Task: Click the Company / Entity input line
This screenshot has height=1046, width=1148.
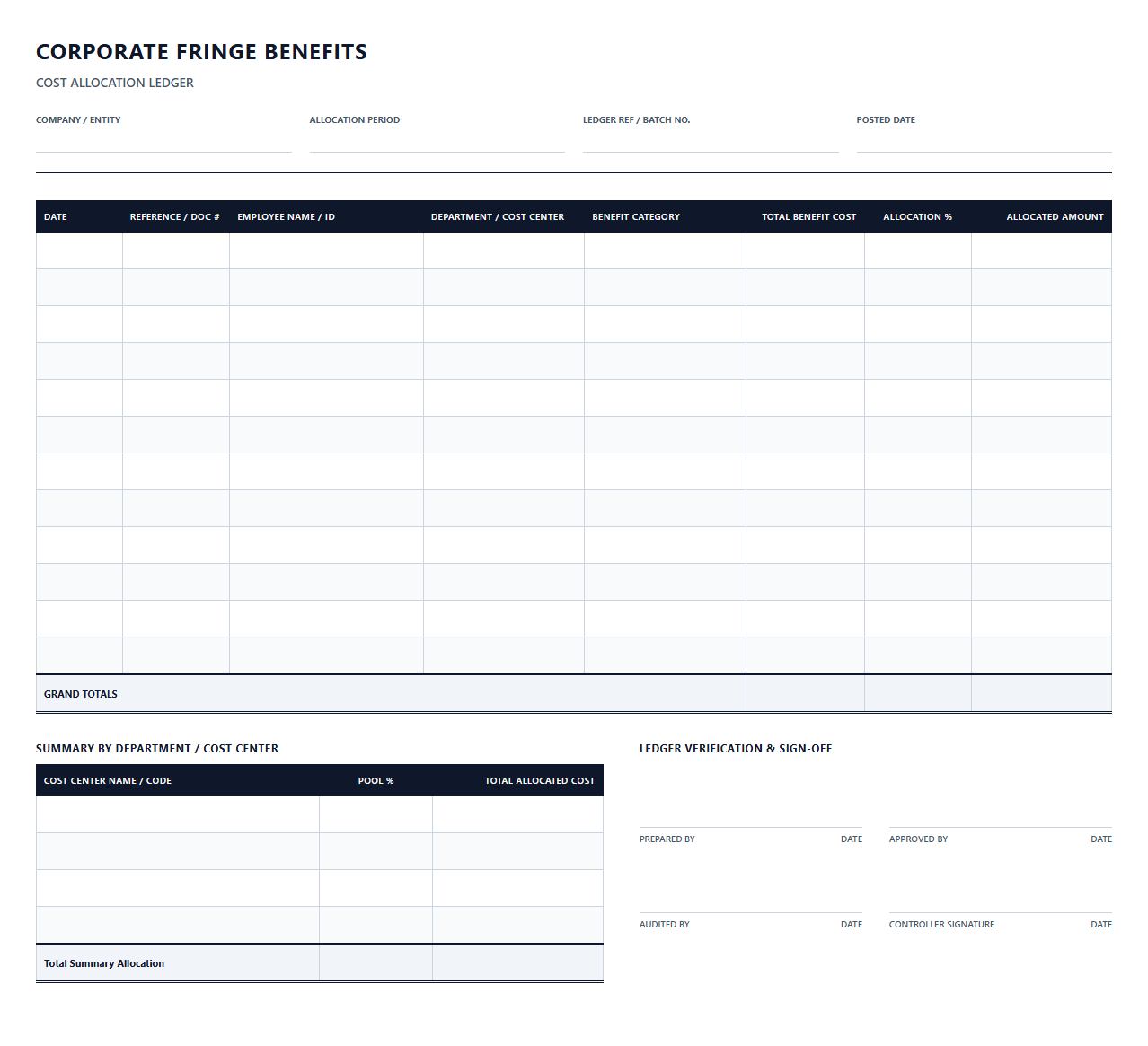Action: (x=163, y=140)
